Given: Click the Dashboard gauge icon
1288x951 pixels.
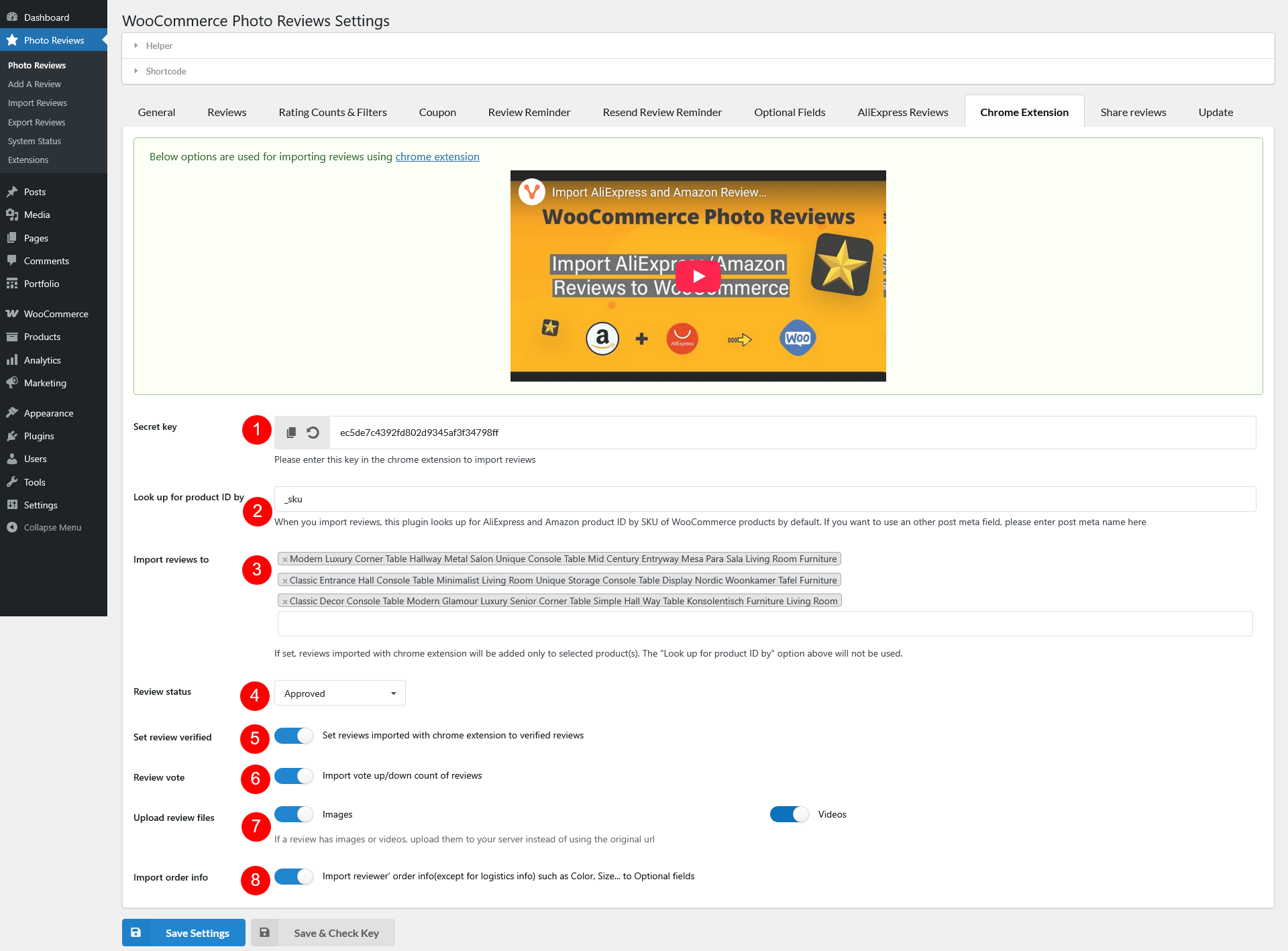Looking at the screenshot, I should 12,17.
